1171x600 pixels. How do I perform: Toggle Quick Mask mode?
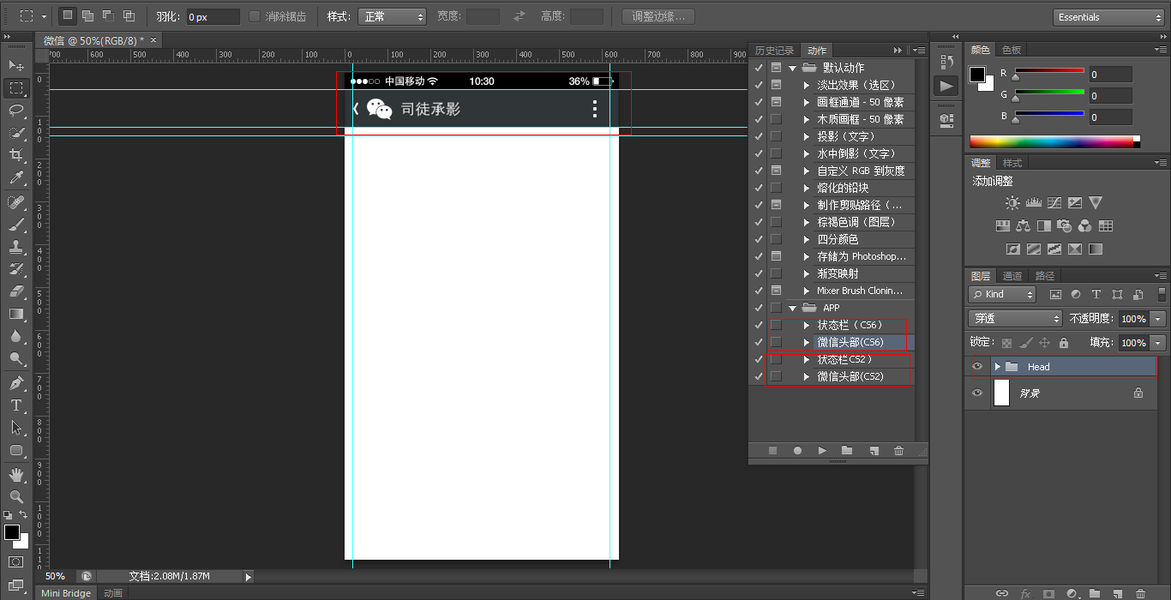tap(16, 561)
